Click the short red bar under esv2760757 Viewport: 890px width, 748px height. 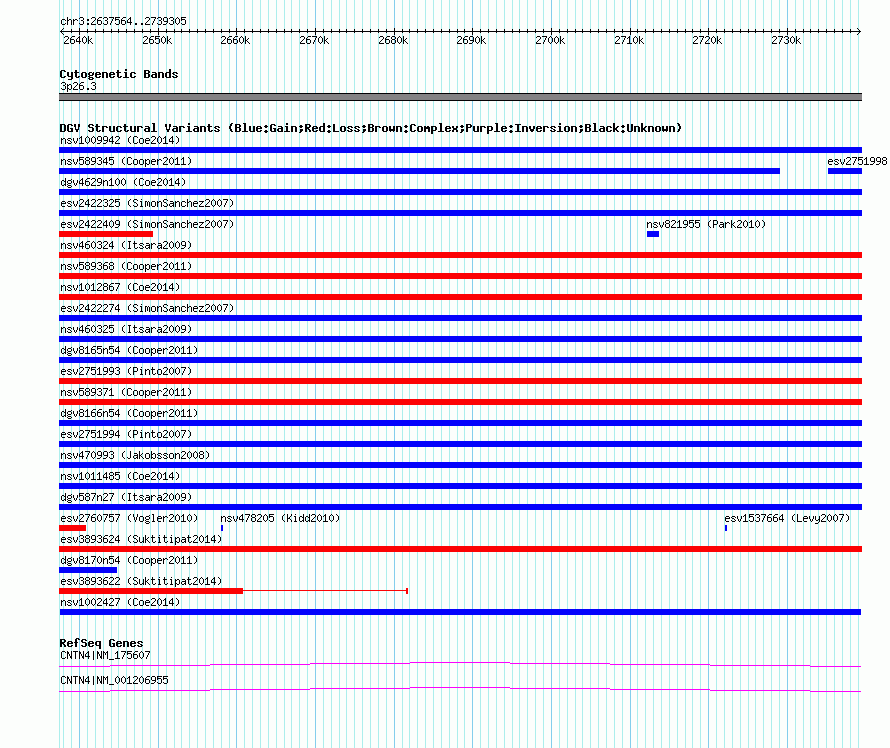(x=73, y=528)
